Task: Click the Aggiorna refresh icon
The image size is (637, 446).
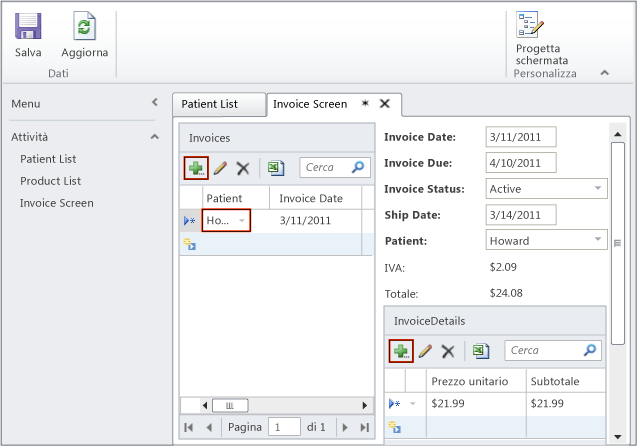Action: click(x=84, y=26)
